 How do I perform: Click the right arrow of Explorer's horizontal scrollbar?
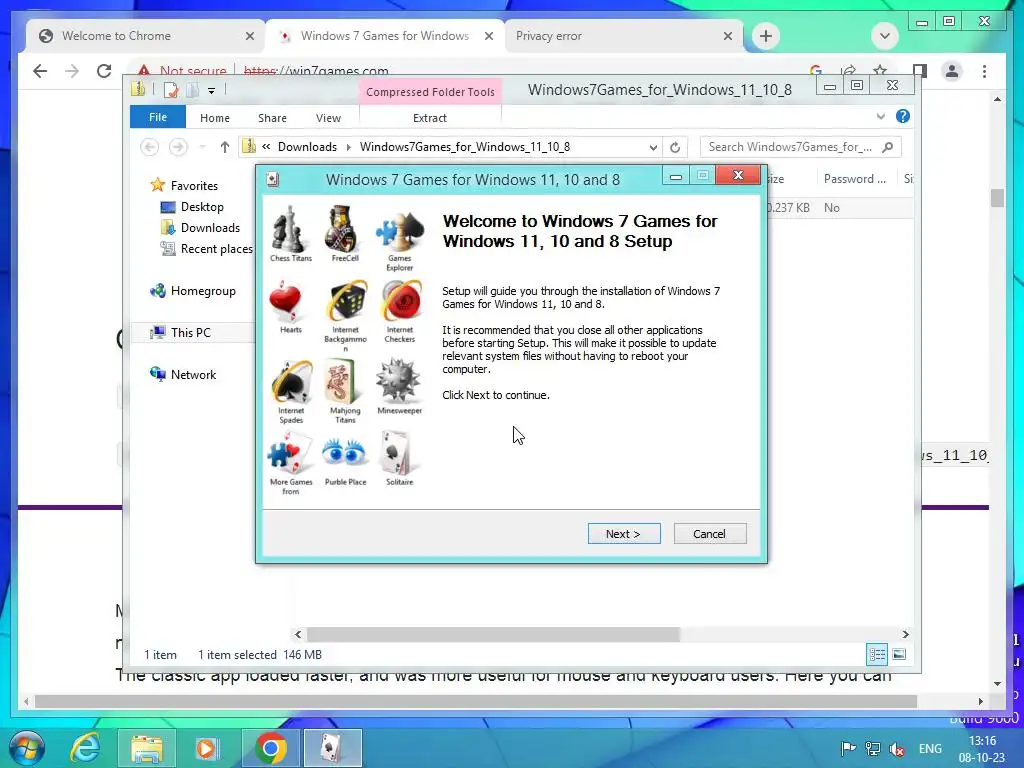905,634
